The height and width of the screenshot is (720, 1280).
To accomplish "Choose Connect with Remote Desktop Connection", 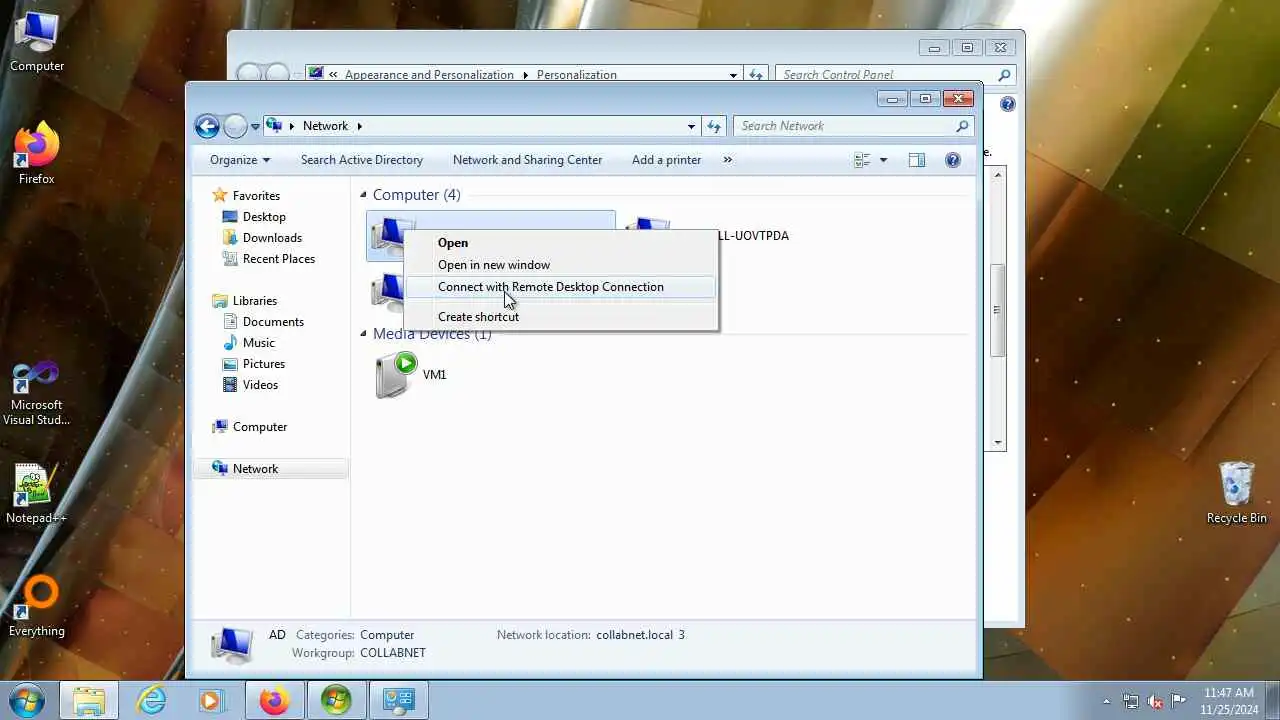I will click(x=561, y=287).
